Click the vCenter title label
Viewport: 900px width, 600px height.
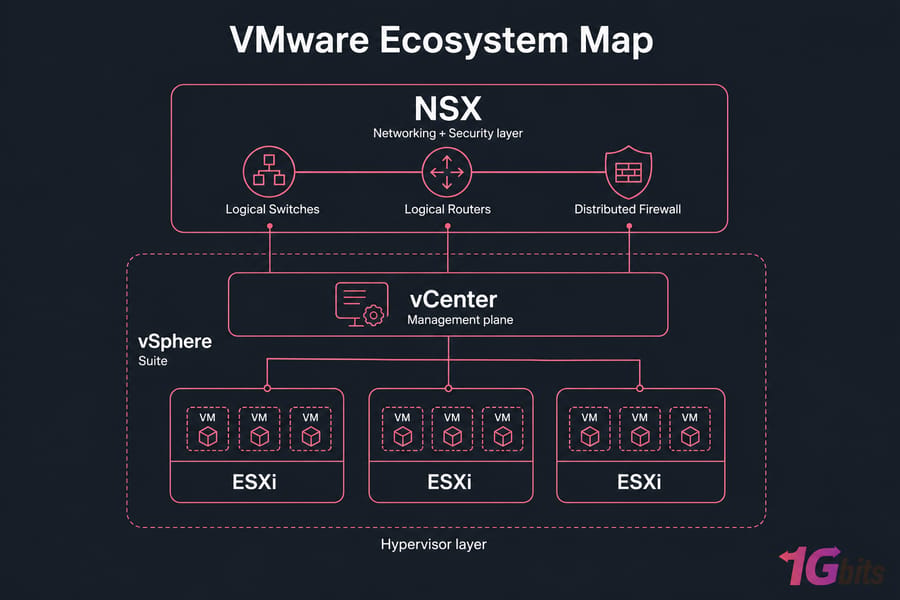pos(453,299)
